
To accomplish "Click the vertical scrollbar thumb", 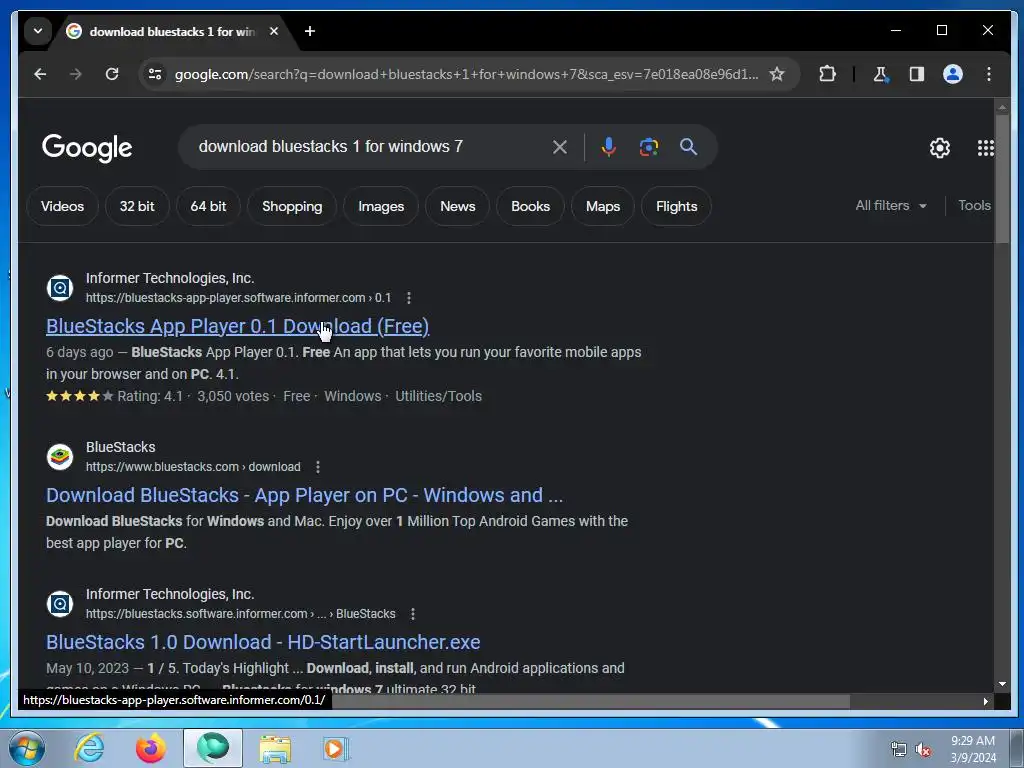I will 1002,180.
